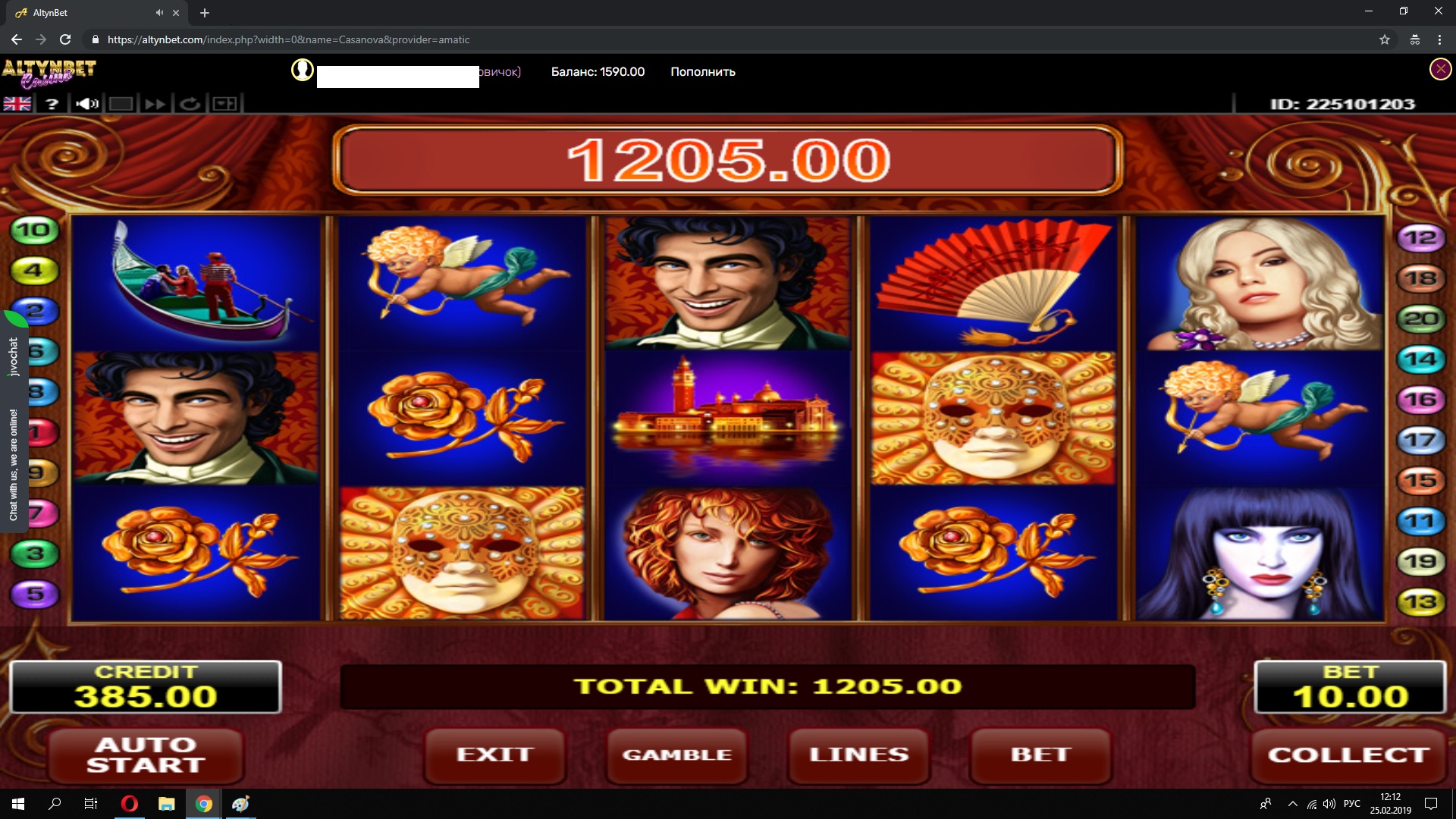Open the LINES selector button
The image size is (1456, 819).
tap(859, 755)
